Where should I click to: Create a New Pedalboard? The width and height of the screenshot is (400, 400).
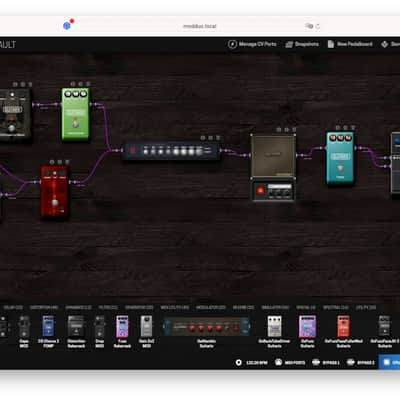point(350,44)
